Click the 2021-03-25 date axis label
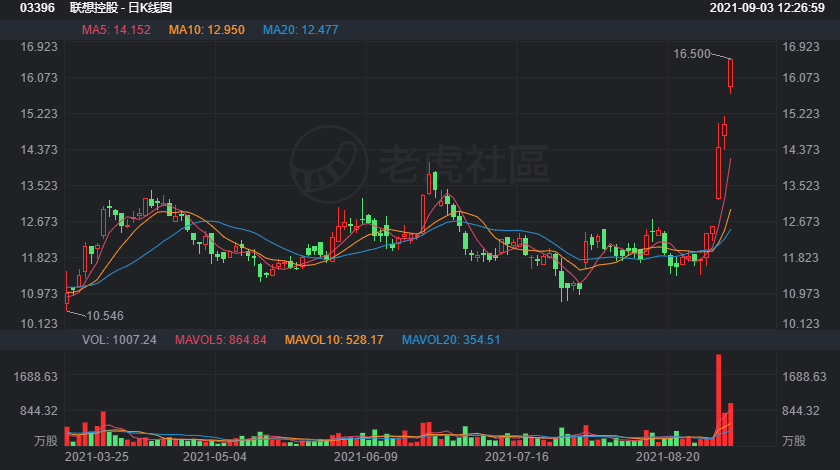Viewport: 840px width, 470px height. click(x=96, y=457)
